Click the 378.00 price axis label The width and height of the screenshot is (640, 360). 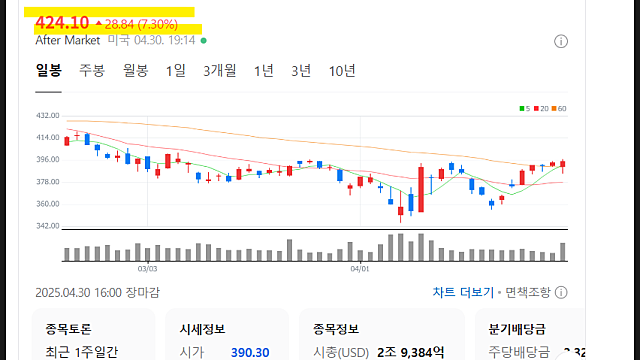click(48, 182)
